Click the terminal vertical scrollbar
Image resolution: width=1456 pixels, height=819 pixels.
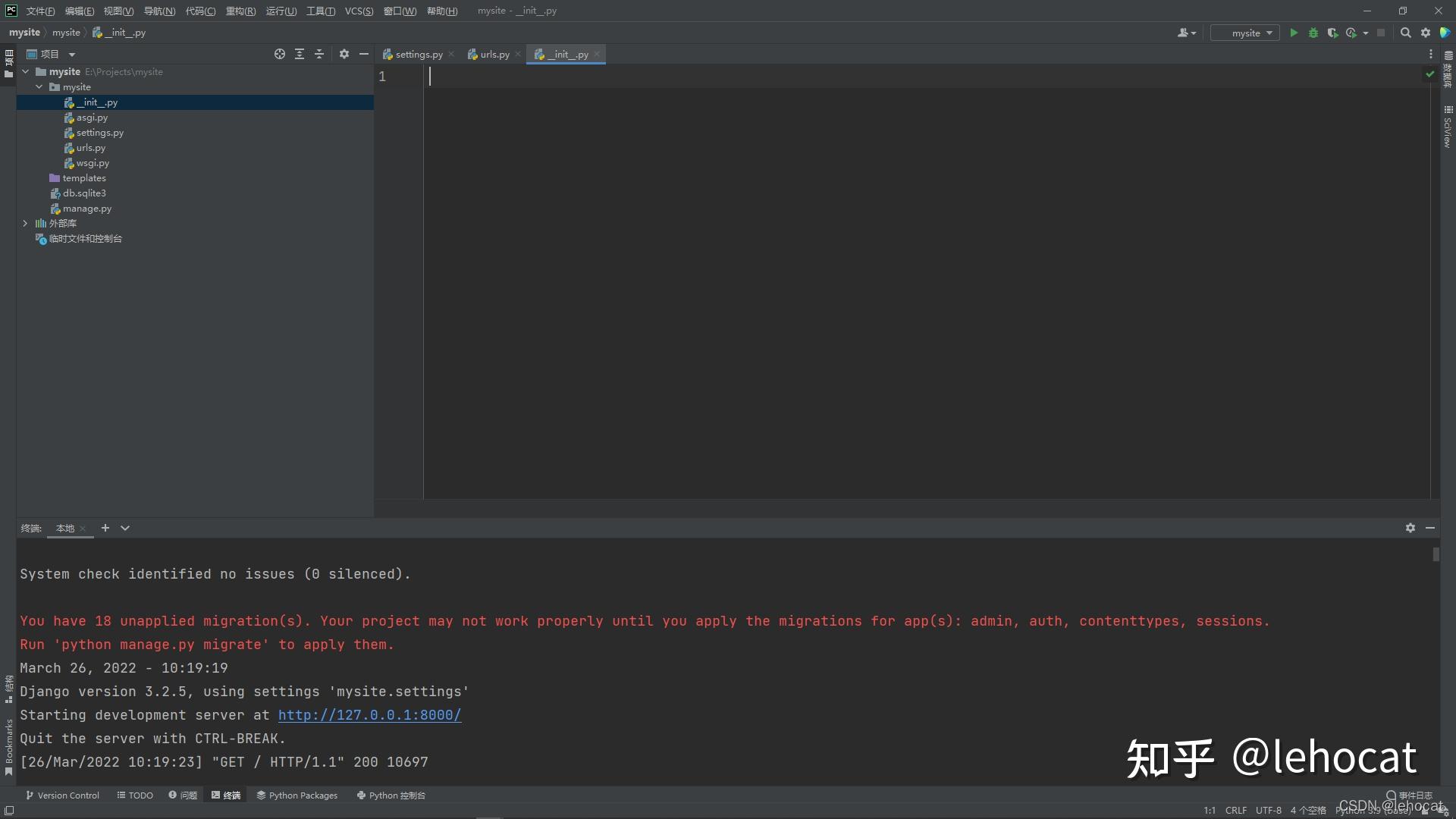point(1436,554)
